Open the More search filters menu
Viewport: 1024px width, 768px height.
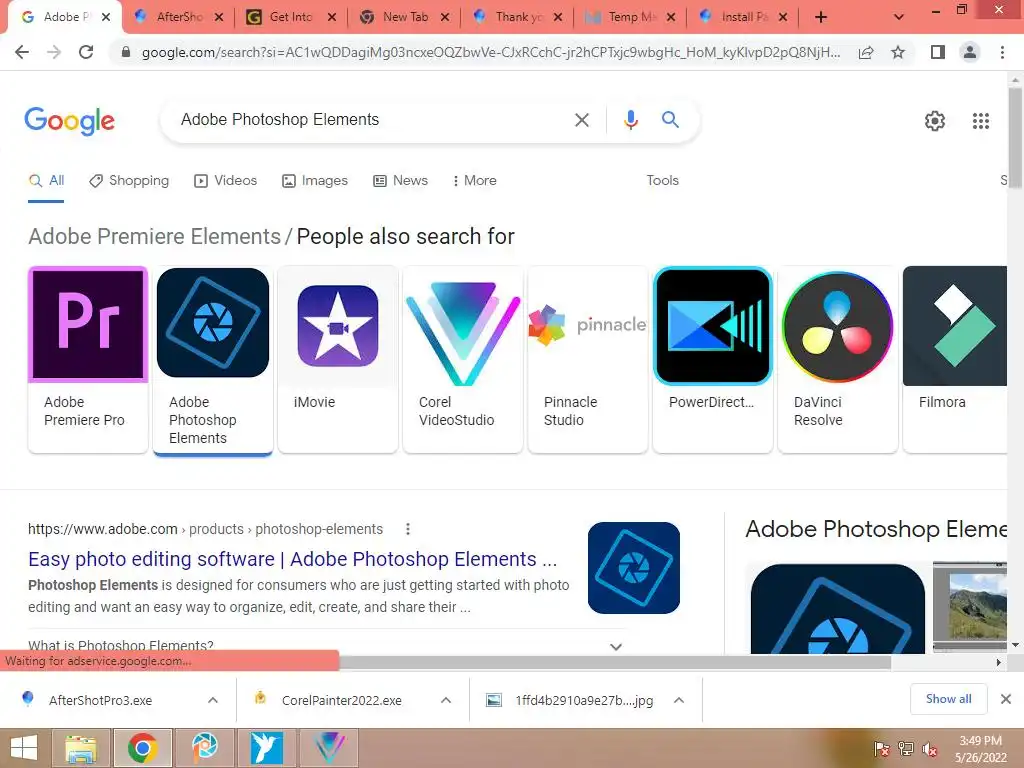pyautogui.click(x=474, y=181)
